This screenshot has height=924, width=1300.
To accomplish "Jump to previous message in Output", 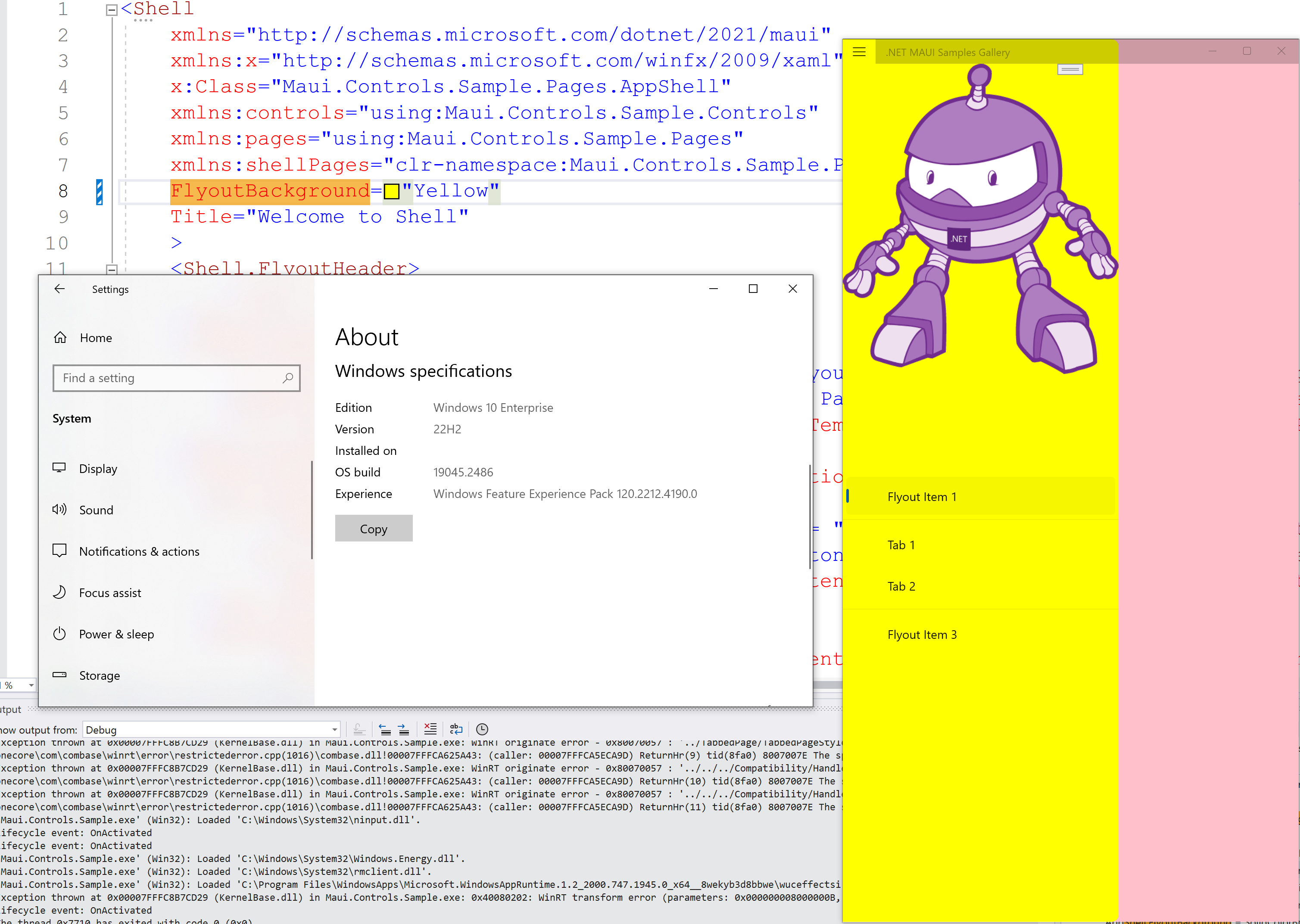I will click(385, 729).
